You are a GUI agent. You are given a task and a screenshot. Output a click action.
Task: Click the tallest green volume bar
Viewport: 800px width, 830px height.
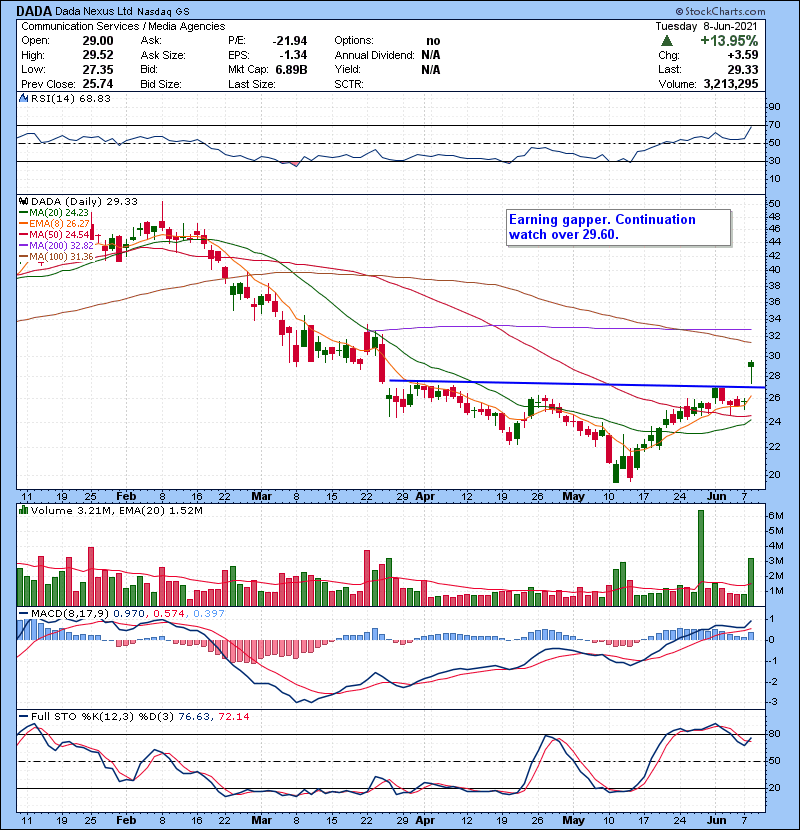click(x=700, y=558)
